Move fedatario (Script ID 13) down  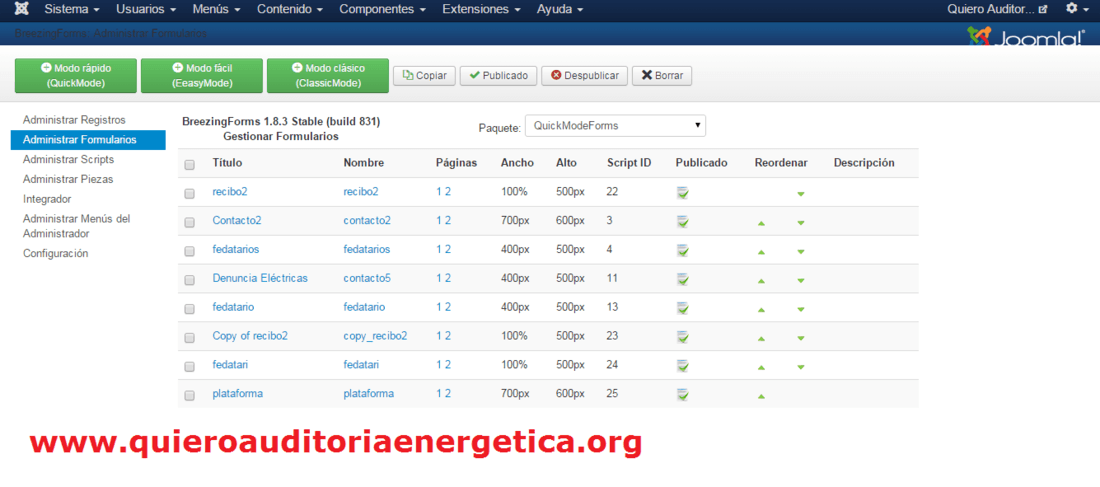click(x=800, y=309)
